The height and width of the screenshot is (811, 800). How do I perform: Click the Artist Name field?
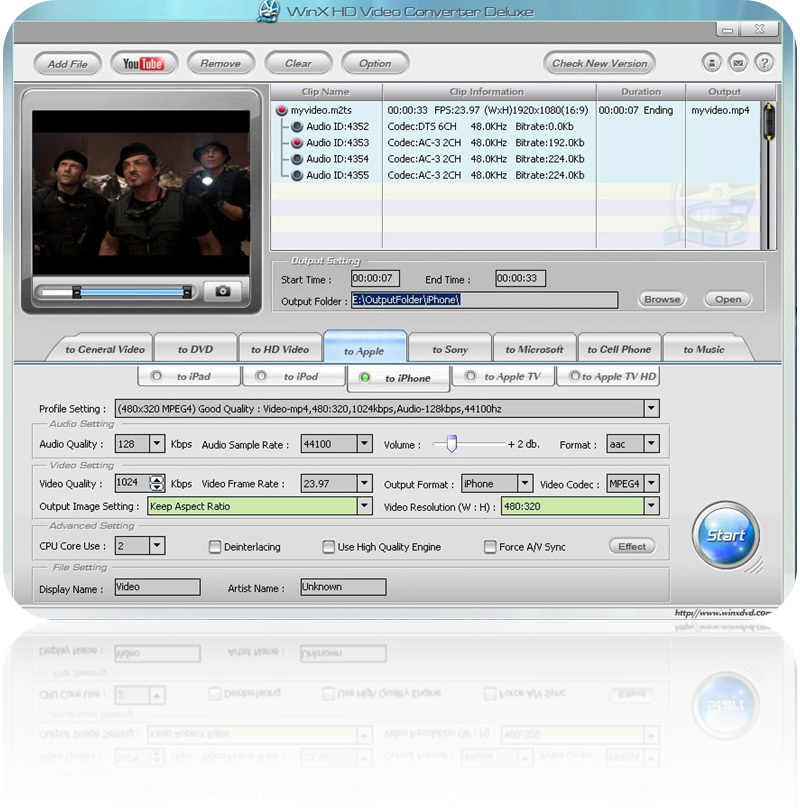click(x=343, y=587)
